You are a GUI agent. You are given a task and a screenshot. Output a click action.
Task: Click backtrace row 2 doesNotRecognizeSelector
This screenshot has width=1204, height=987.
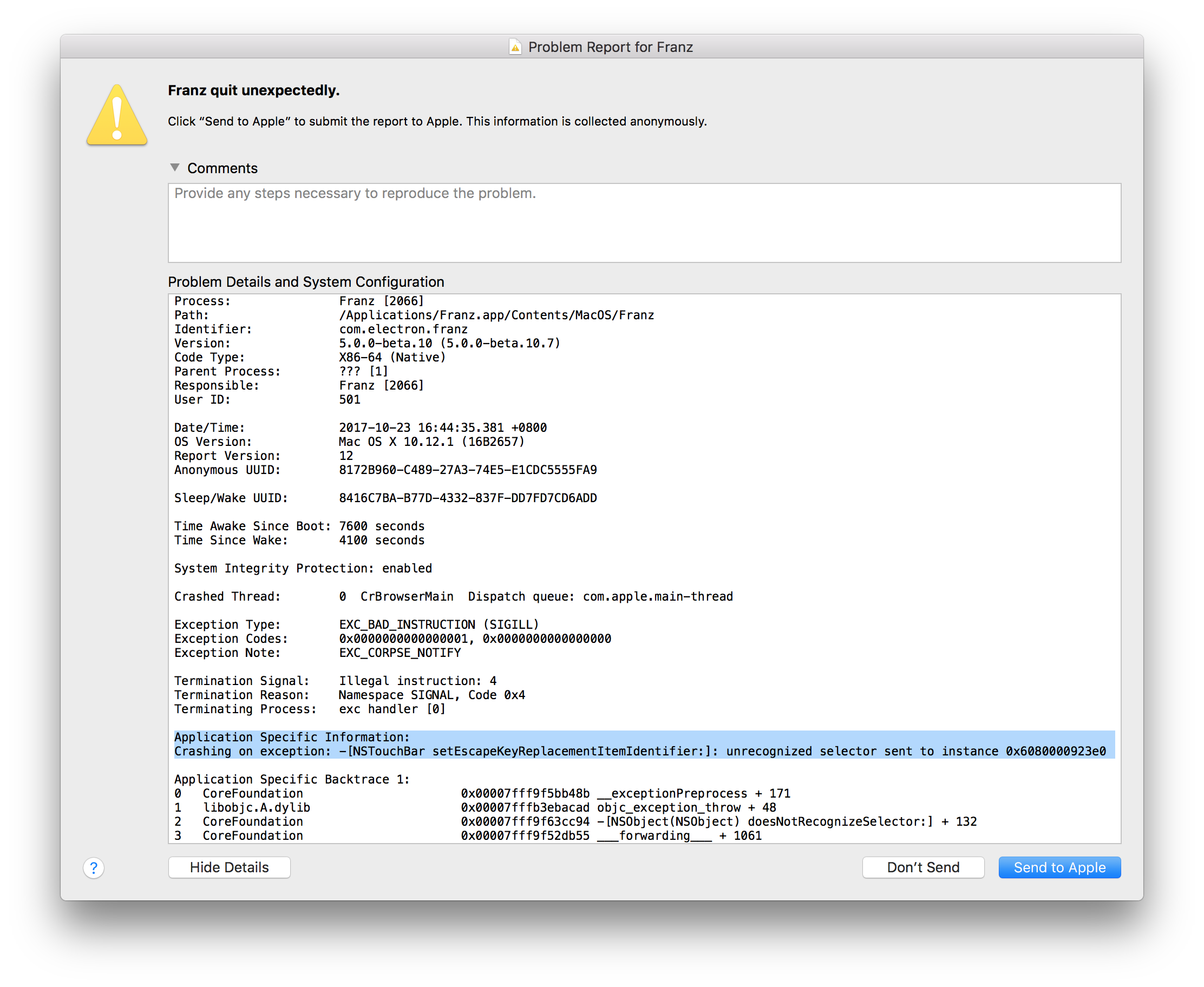click(575, 822)
